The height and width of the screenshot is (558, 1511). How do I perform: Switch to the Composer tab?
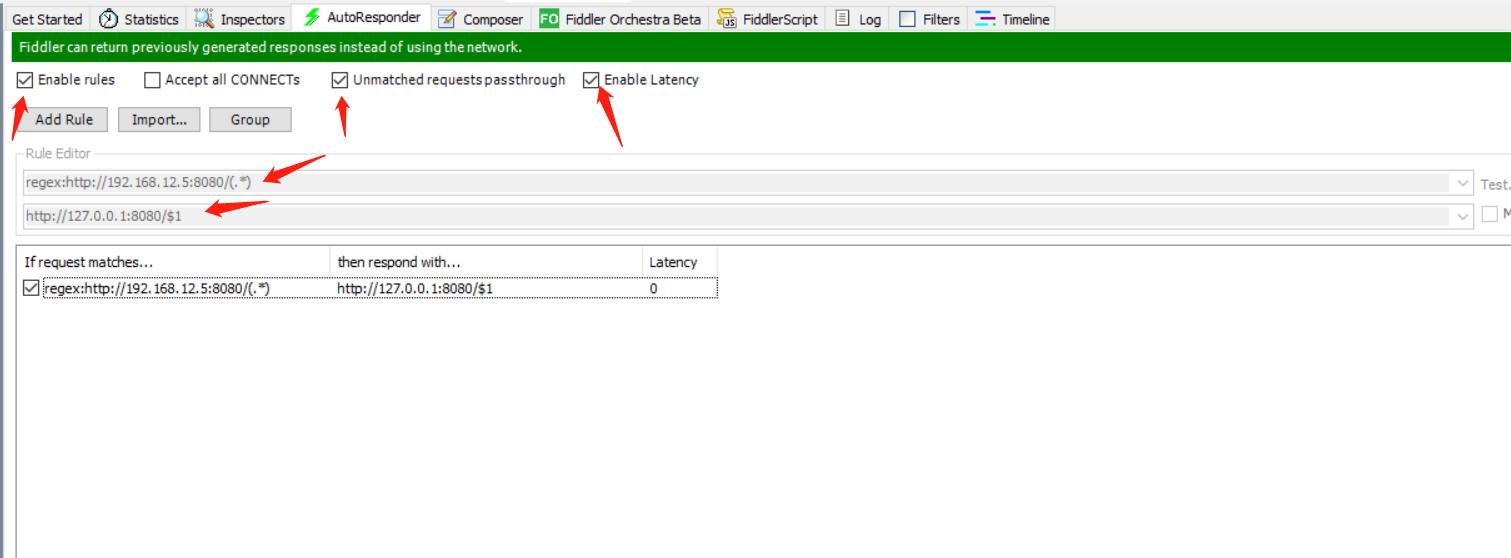(481, 19)
